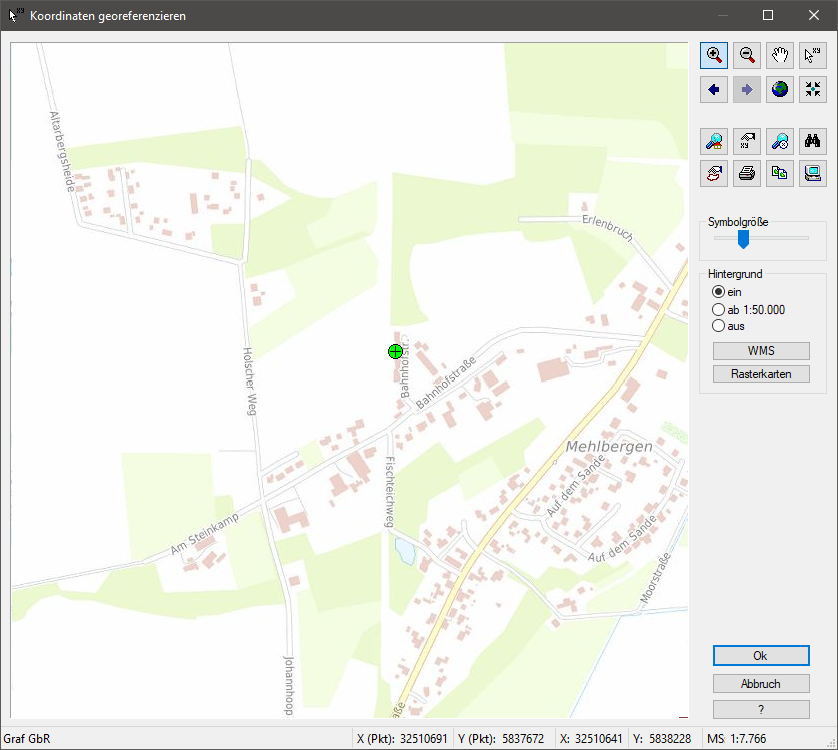This screenshot has width=838, height=750.
Task: Go forward to next map view
Action: pyautogui.click(x=747, y=89)
